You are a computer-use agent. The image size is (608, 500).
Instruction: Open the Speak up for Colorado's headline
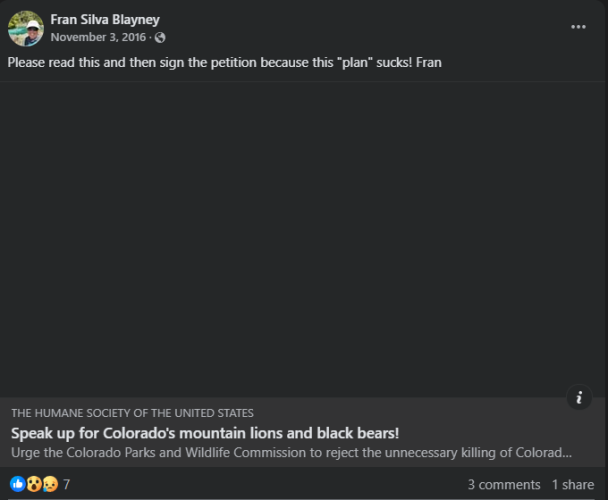pyautogui.click(x=205, y=433)
